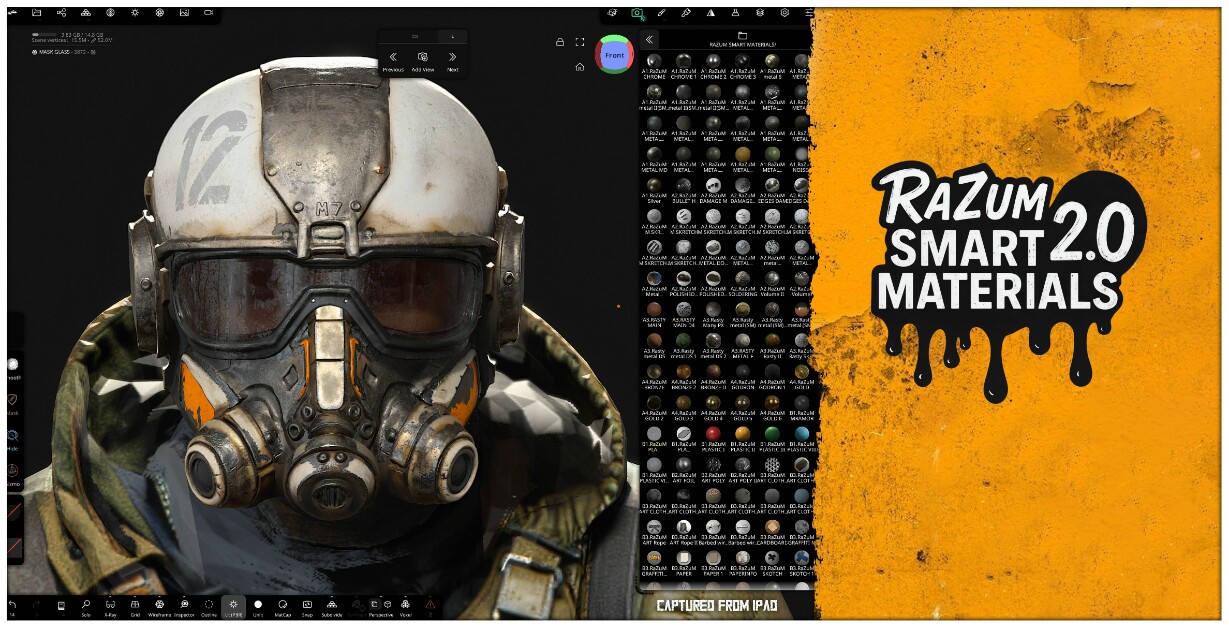The width and height of the screenshot is (1229, 630).
Task: Open the Painting brush icon
Action: click(x=686, y=13)
